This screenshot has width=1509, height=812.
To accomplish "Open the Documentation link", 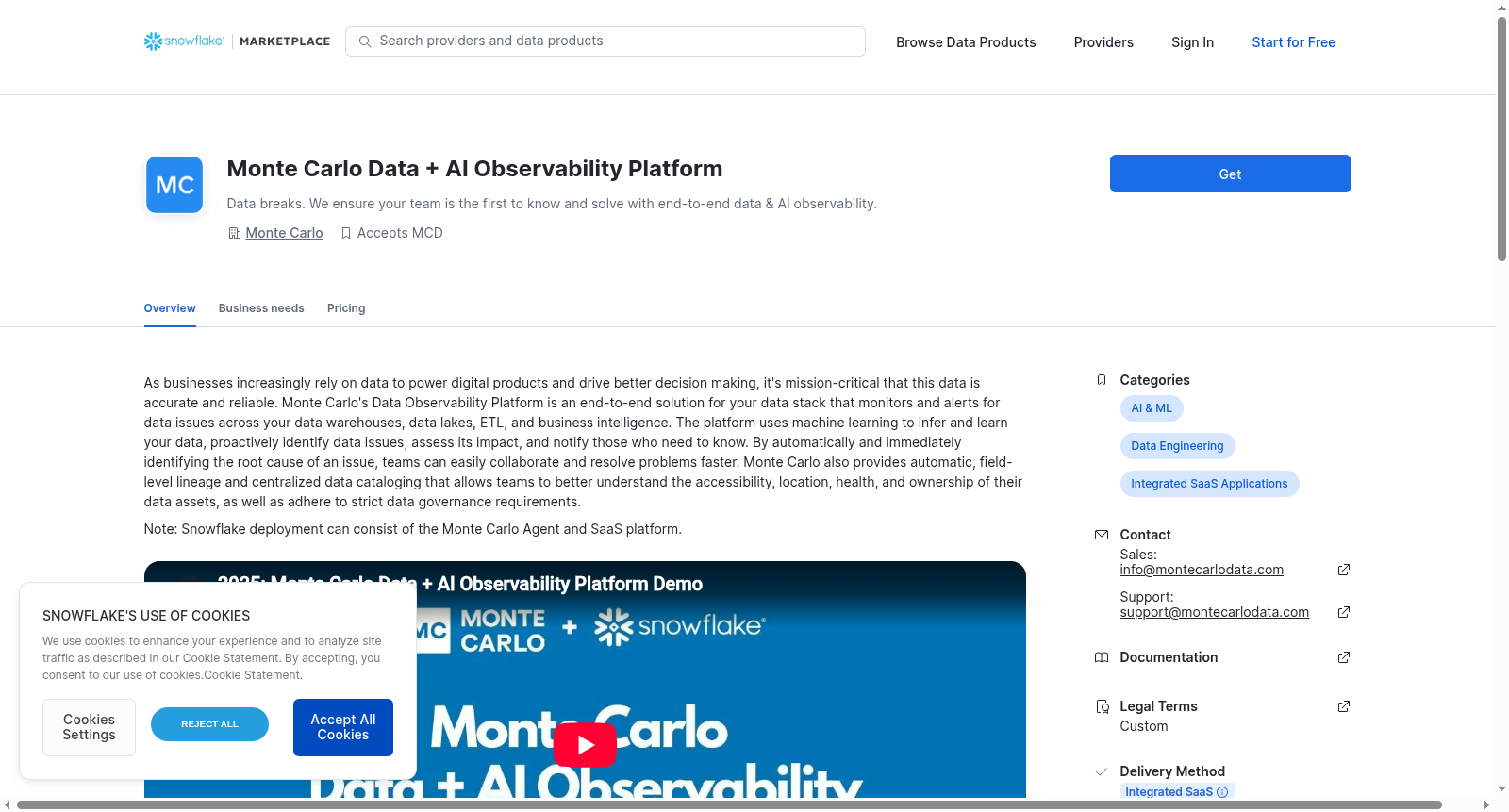I will [x=1169, y=657].
